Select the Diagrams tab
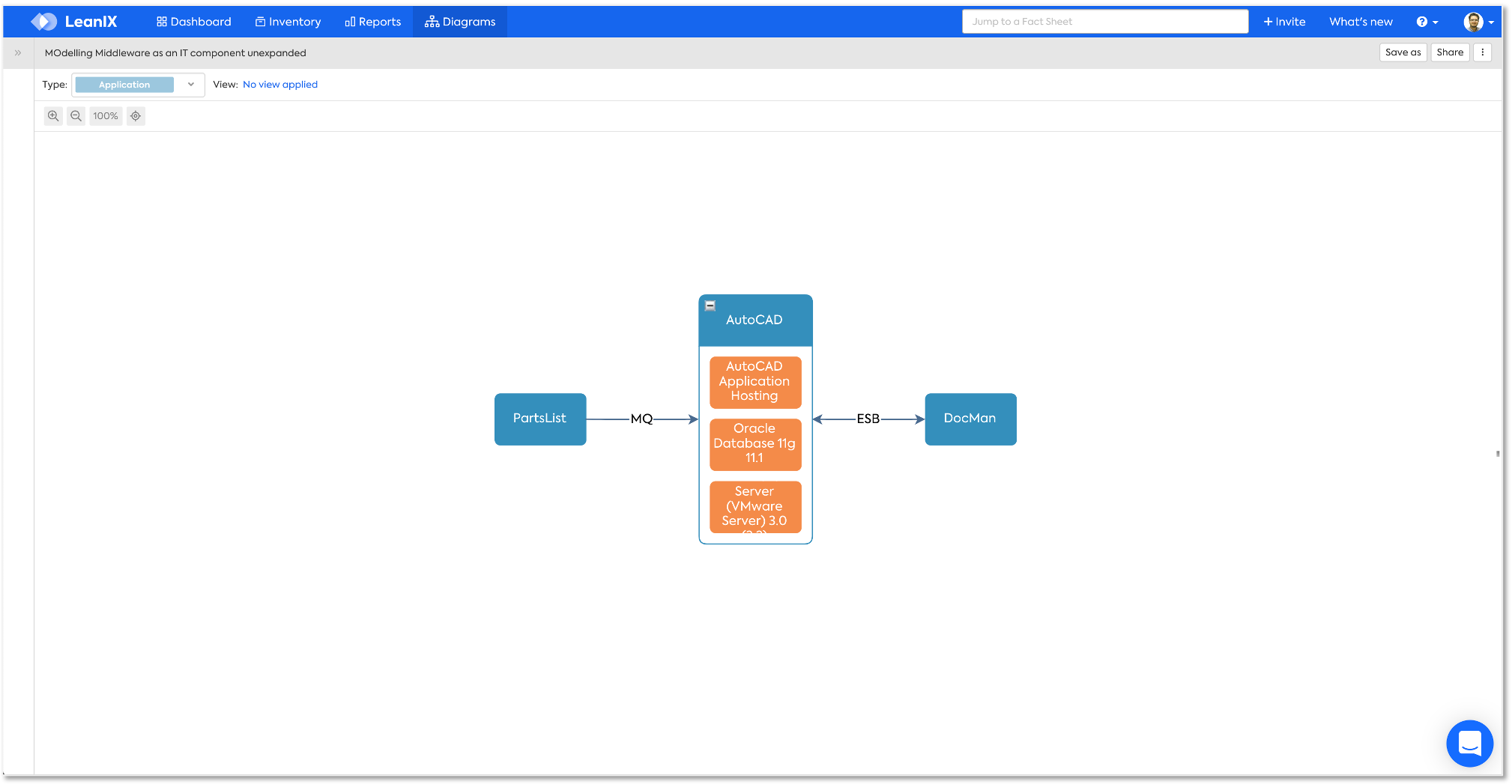 pyautogui.click(x=460, y=22)
